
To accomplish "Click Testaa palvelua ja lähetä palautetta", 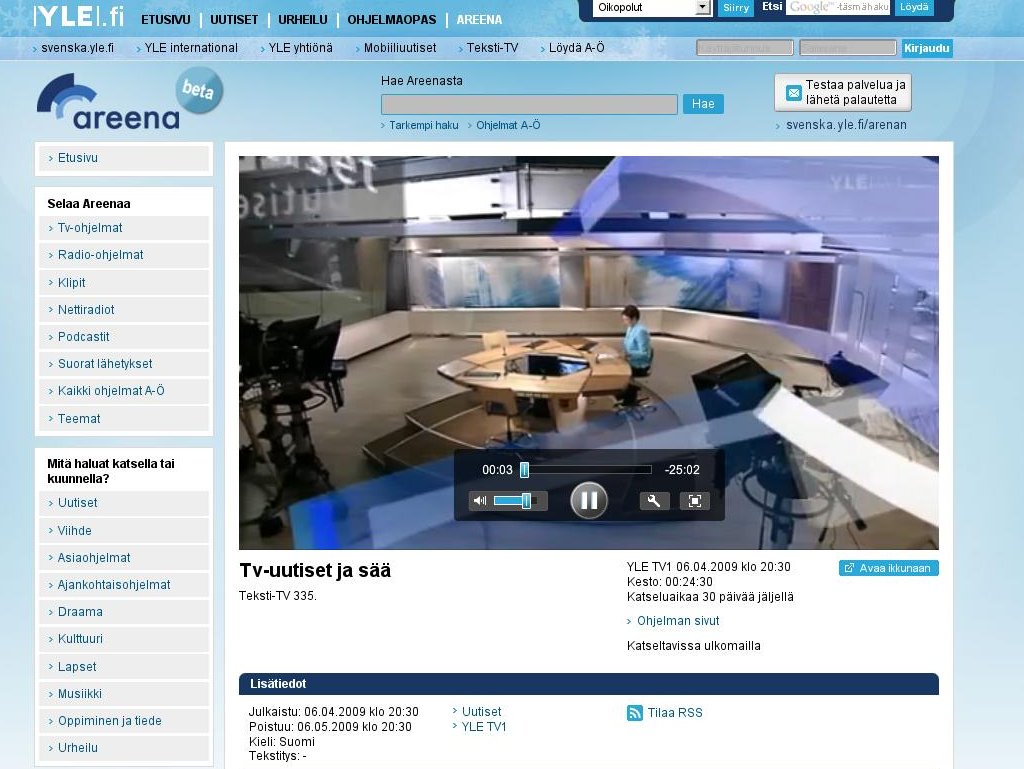I will pos(843,93).
